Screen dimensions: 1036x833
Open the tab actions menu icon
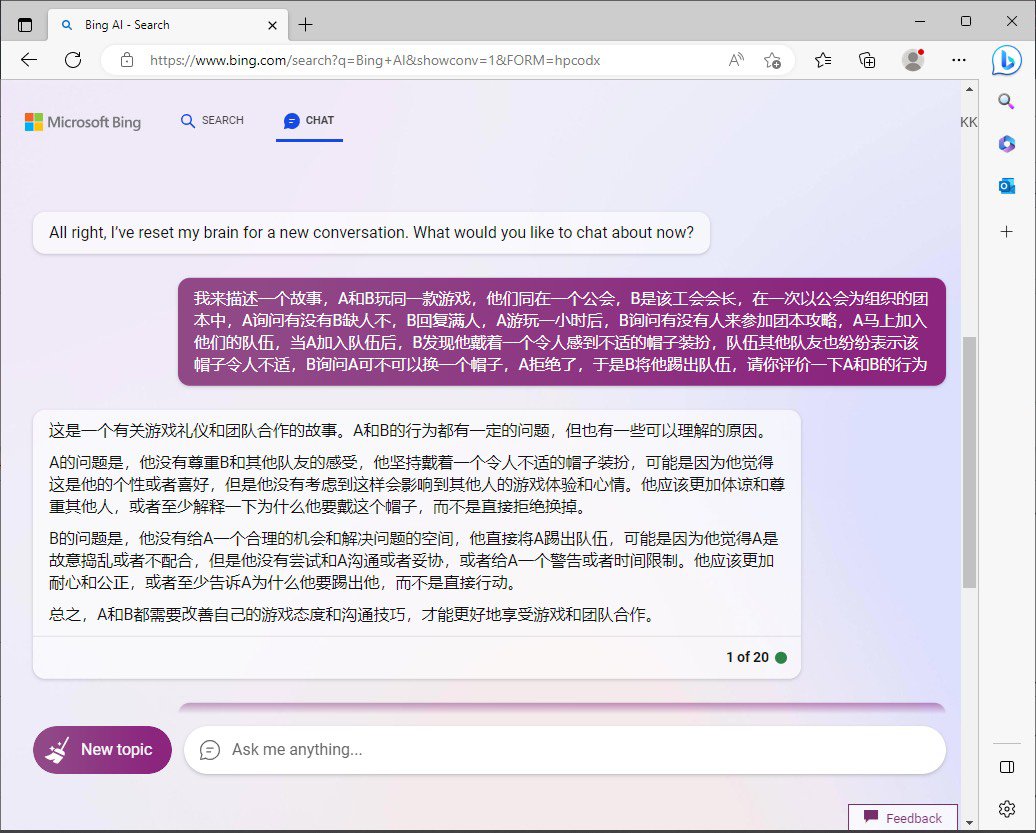coord(24,25)
